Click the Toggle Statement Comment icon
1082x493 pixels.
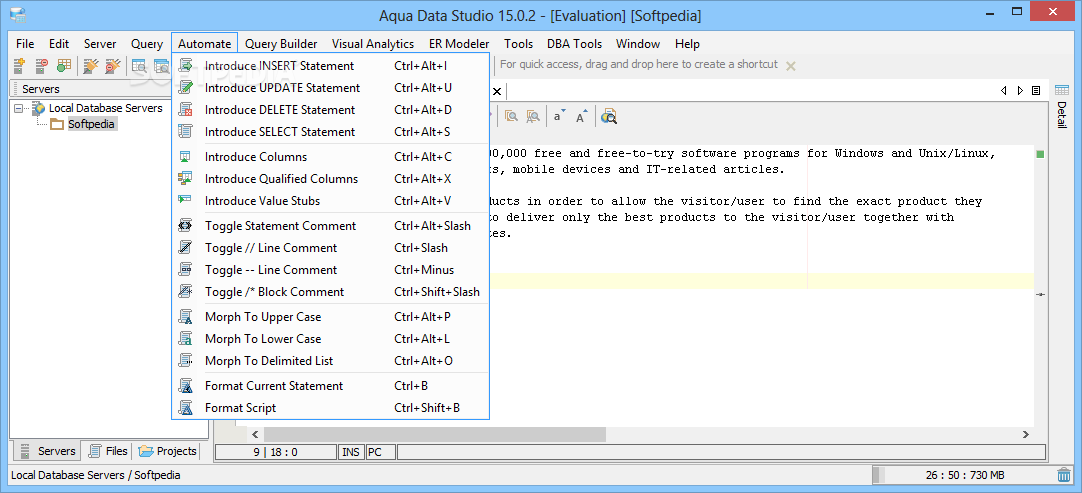185,225
